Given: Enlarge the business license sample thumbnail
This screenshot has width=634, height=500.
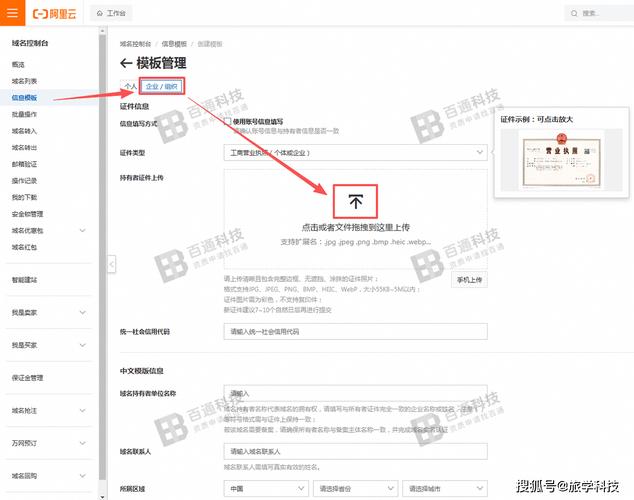Looking at the screenshot, I should coord(562,160).
